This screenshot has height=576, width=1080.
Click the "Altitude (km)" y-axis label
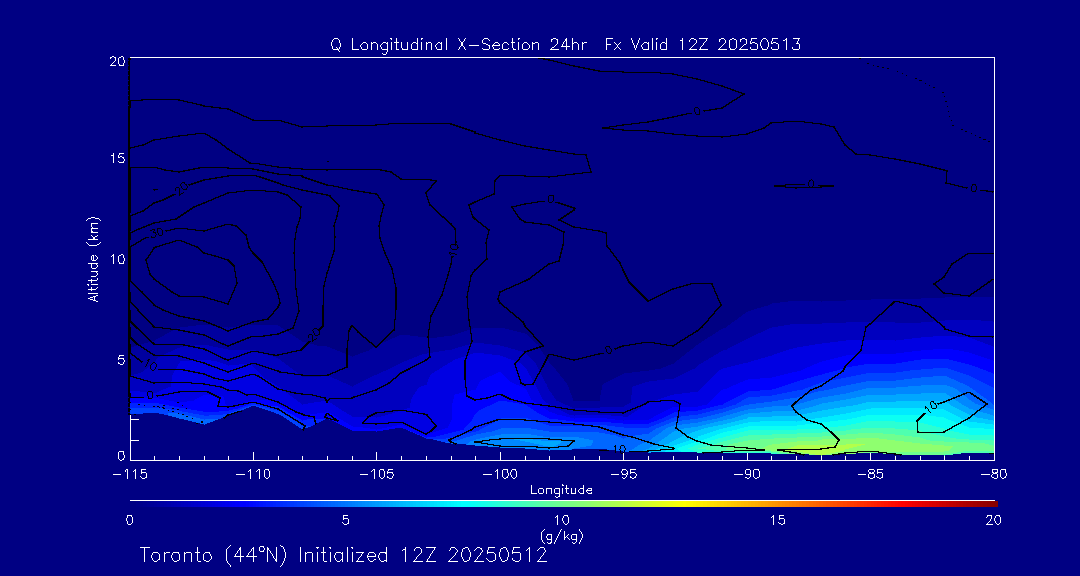(x=93, y=258)
